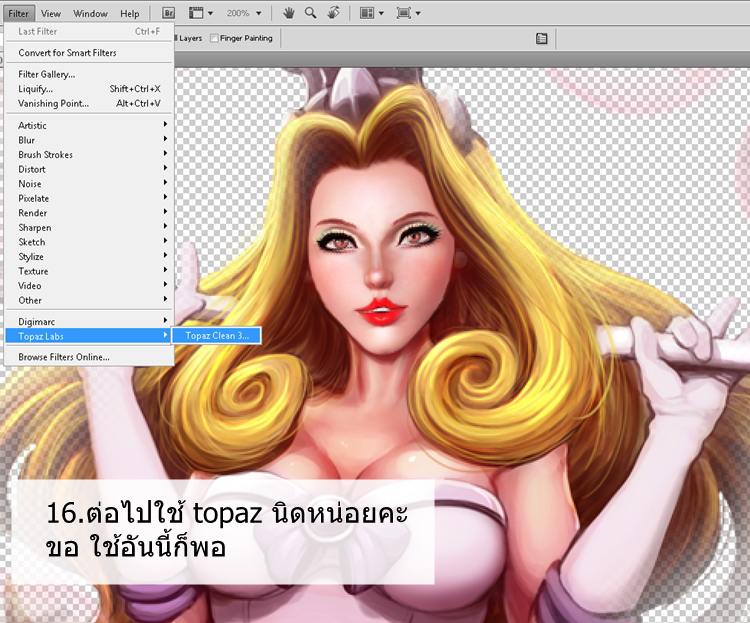
Task: Open the Render filter submenu
Action: pyautogui.click(x=89, y=213)
